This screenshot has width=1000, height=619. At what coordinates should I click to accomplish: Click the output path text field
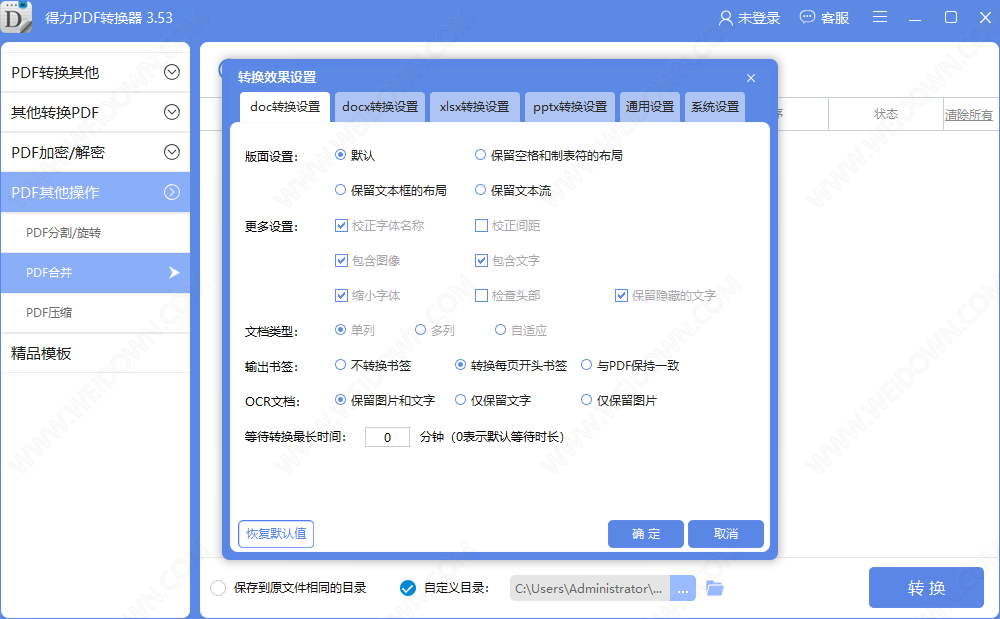(589, 588)
